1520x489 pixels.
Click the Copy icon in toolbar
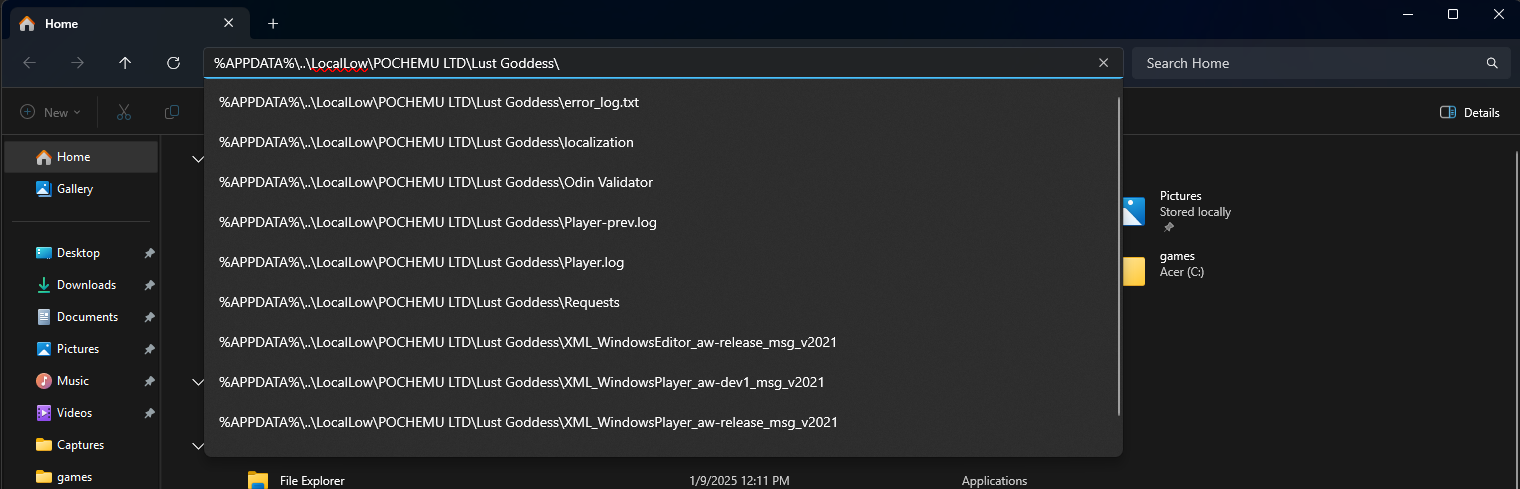(x=172, y=112)
